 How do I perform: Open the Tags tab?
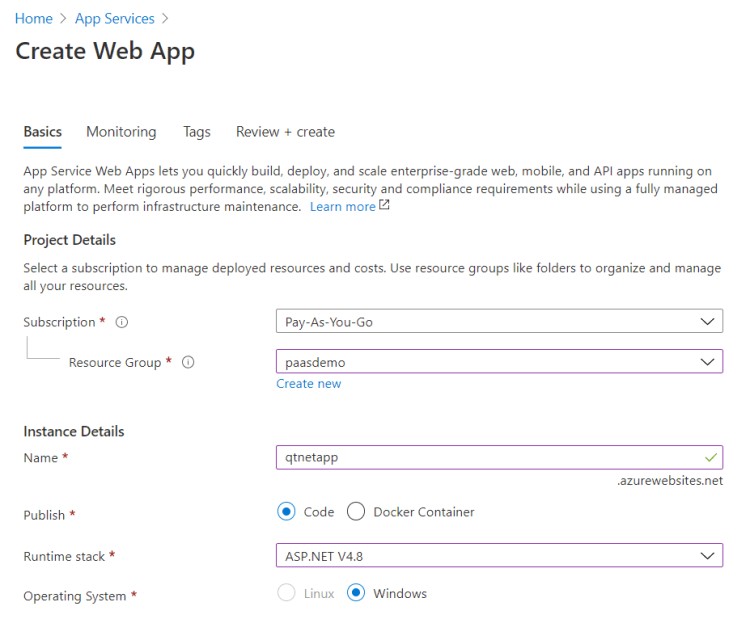[197, 132]
